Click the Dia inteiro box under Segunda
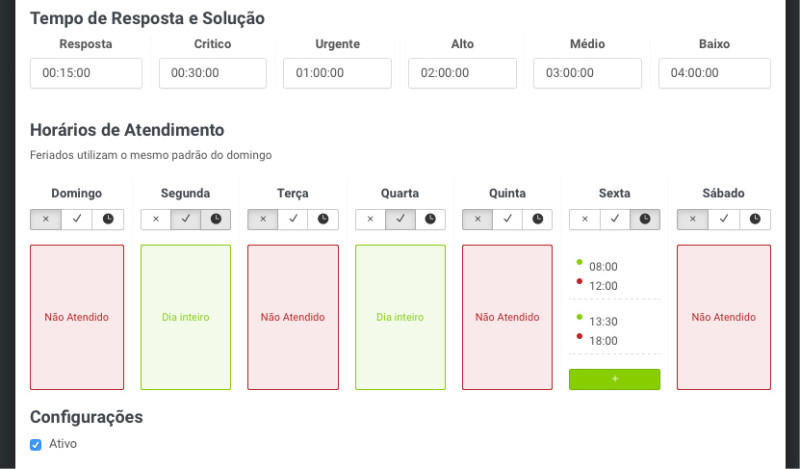Viewport: 800px width, 469px height. tap(185, 317)
